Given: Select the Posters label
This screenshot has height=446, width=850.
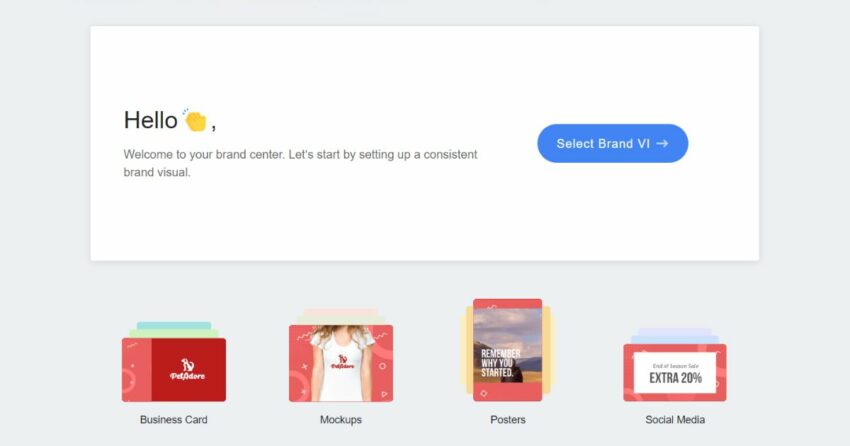Looking at the screenshot, I should coord(508,419).
